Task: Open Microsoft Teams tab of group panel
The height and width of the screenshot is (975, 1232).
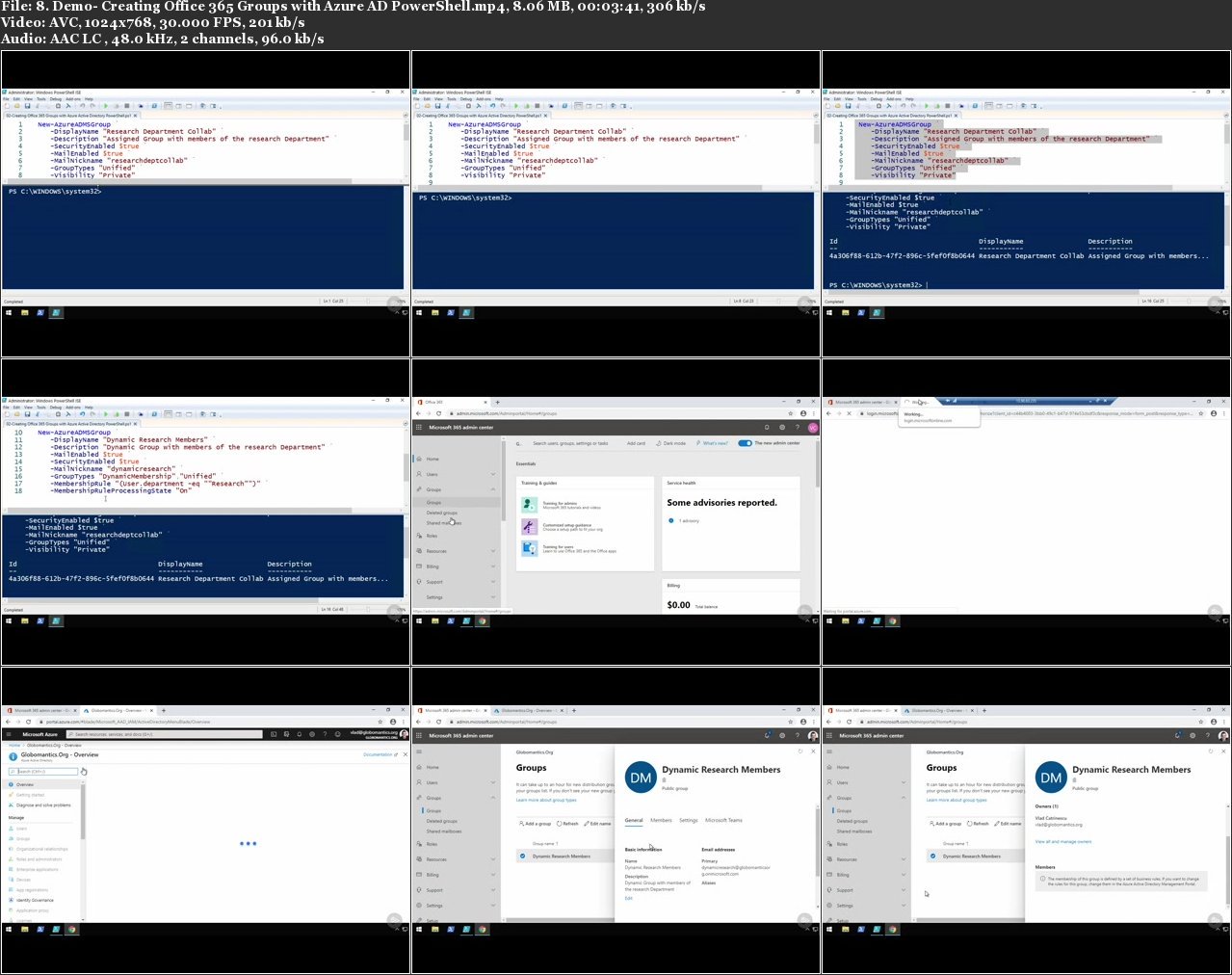Action: click(x=723, y=820)
